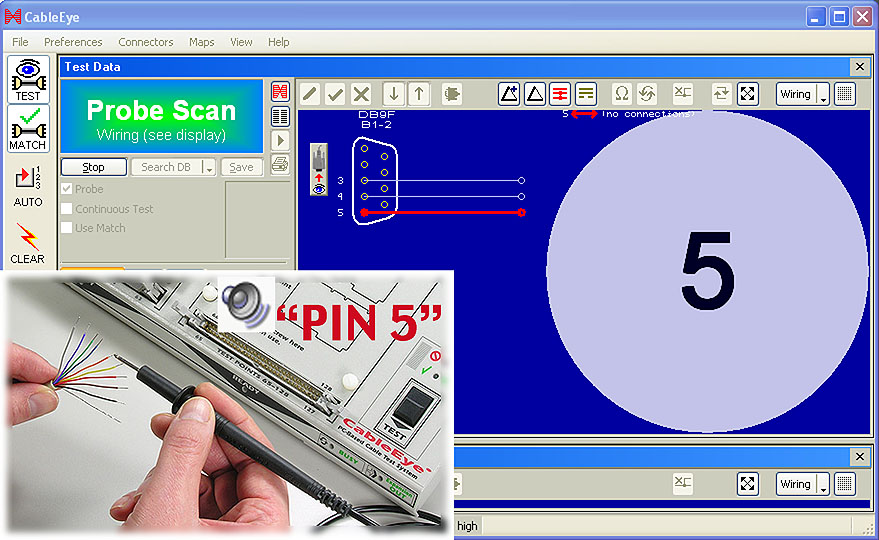Close the Test Data panel

point(859,67)
